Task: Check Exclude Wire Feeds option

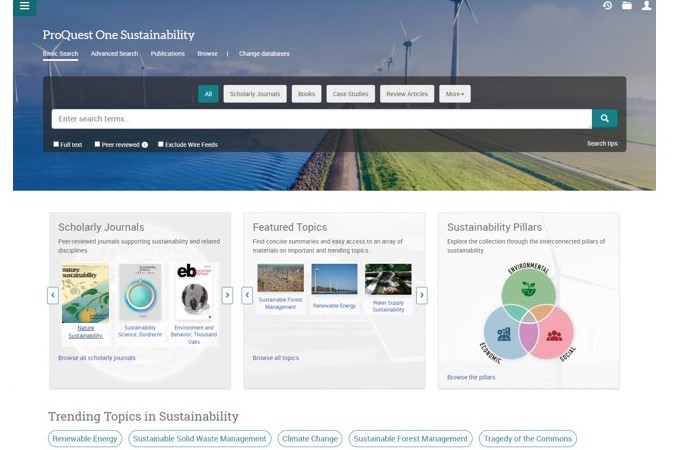Action: pyautogui.click(x=160, y=144)
